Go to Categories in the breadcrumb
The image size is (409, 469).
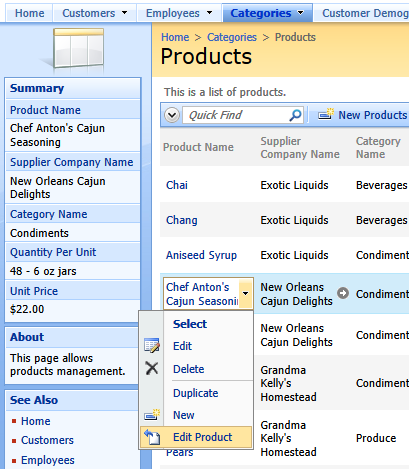click(x=232, y=37)
